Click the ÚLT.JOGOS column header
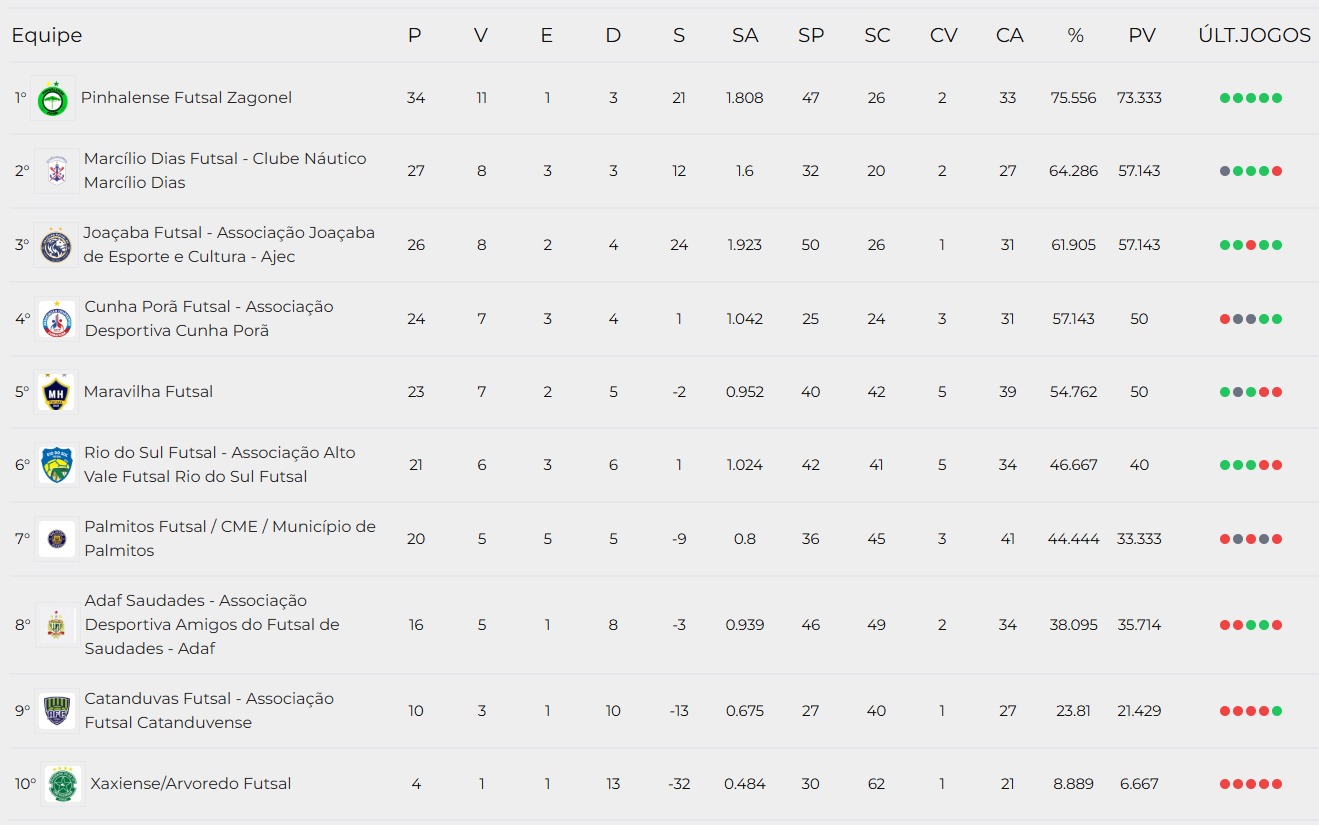 [x=1254, y=36]
